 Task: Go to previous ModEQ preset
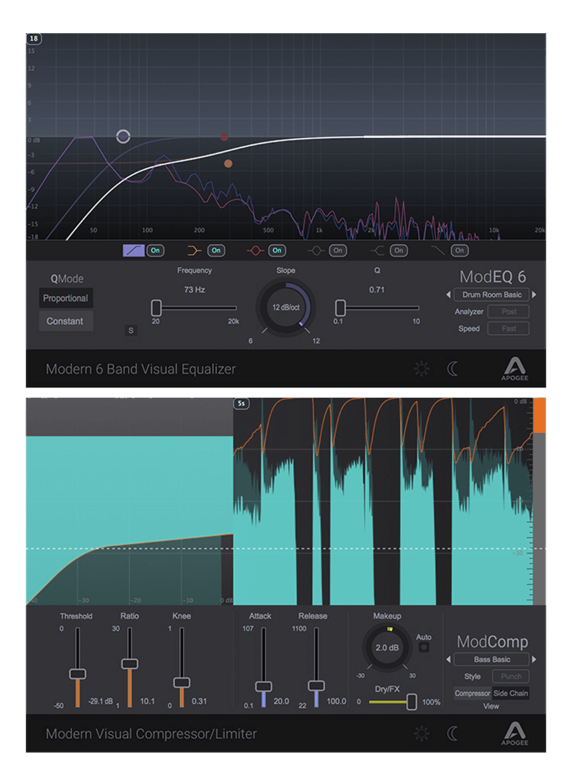[x=448, y=295]
